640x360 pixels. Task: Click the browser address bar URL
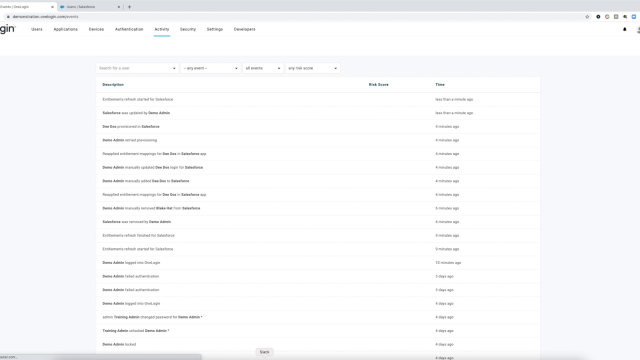45,17
